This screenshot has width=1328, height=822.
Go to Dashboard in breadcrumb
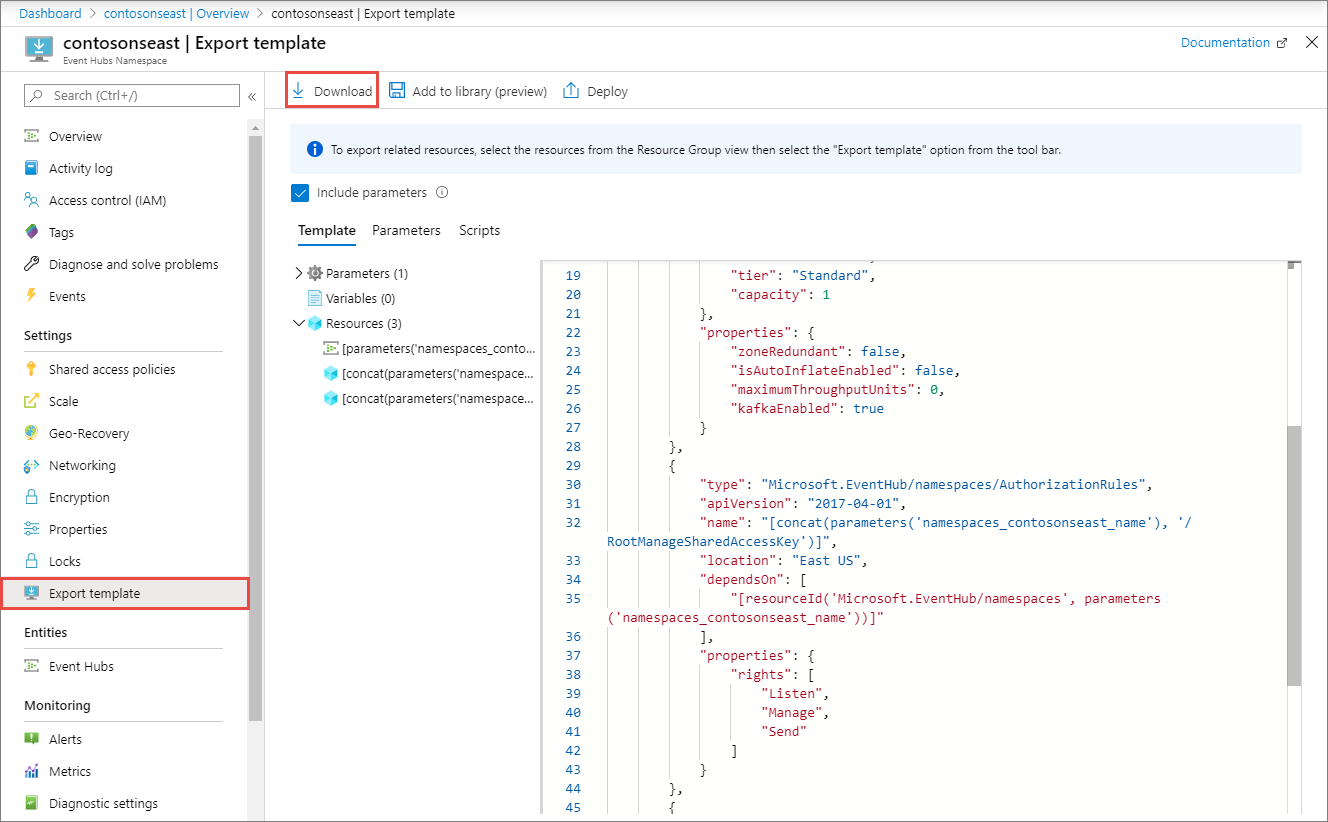pos(50,13)
